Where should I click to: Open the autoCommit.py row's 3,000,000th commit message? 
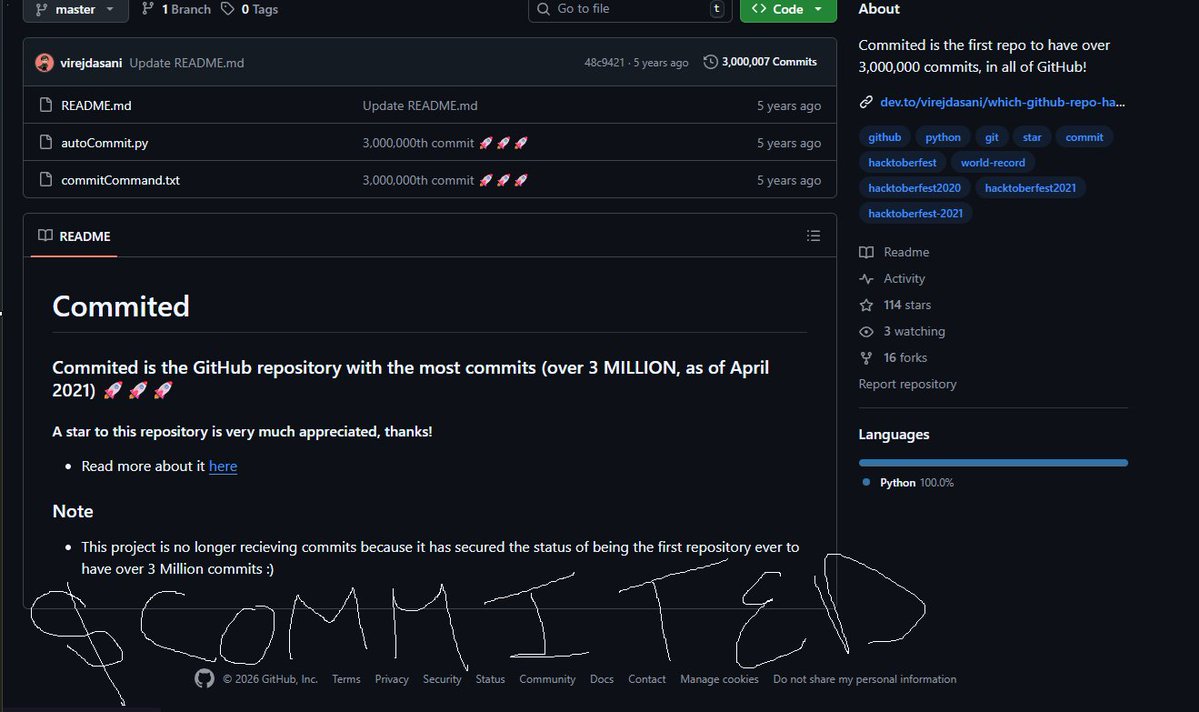point(445,143)
